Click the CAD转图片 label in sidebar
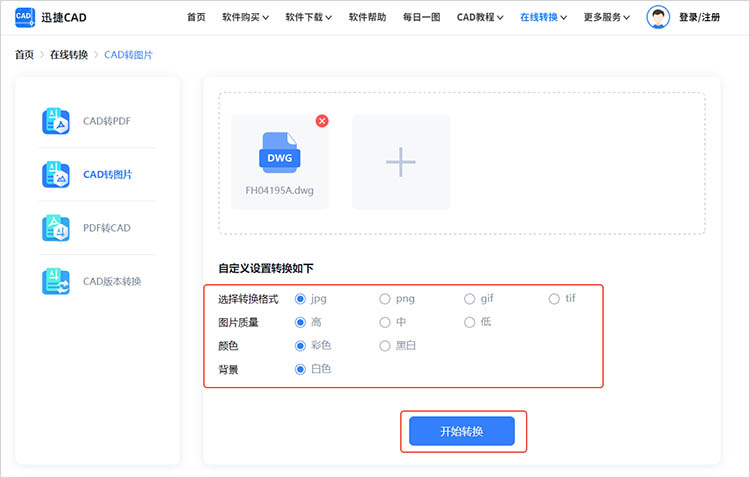This screenshot has height=478, width=750. [x=108, y=175]
